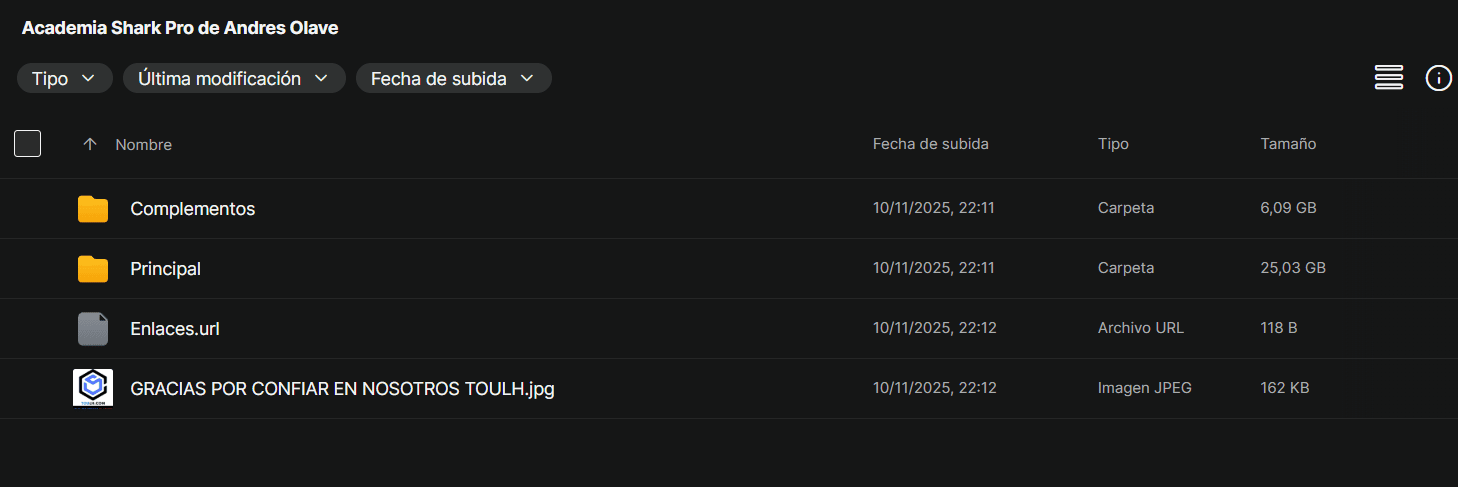Open the Fecha de subida filter dropdown
Viewport: 1458px width, 487px height.
tap(453, 78)
